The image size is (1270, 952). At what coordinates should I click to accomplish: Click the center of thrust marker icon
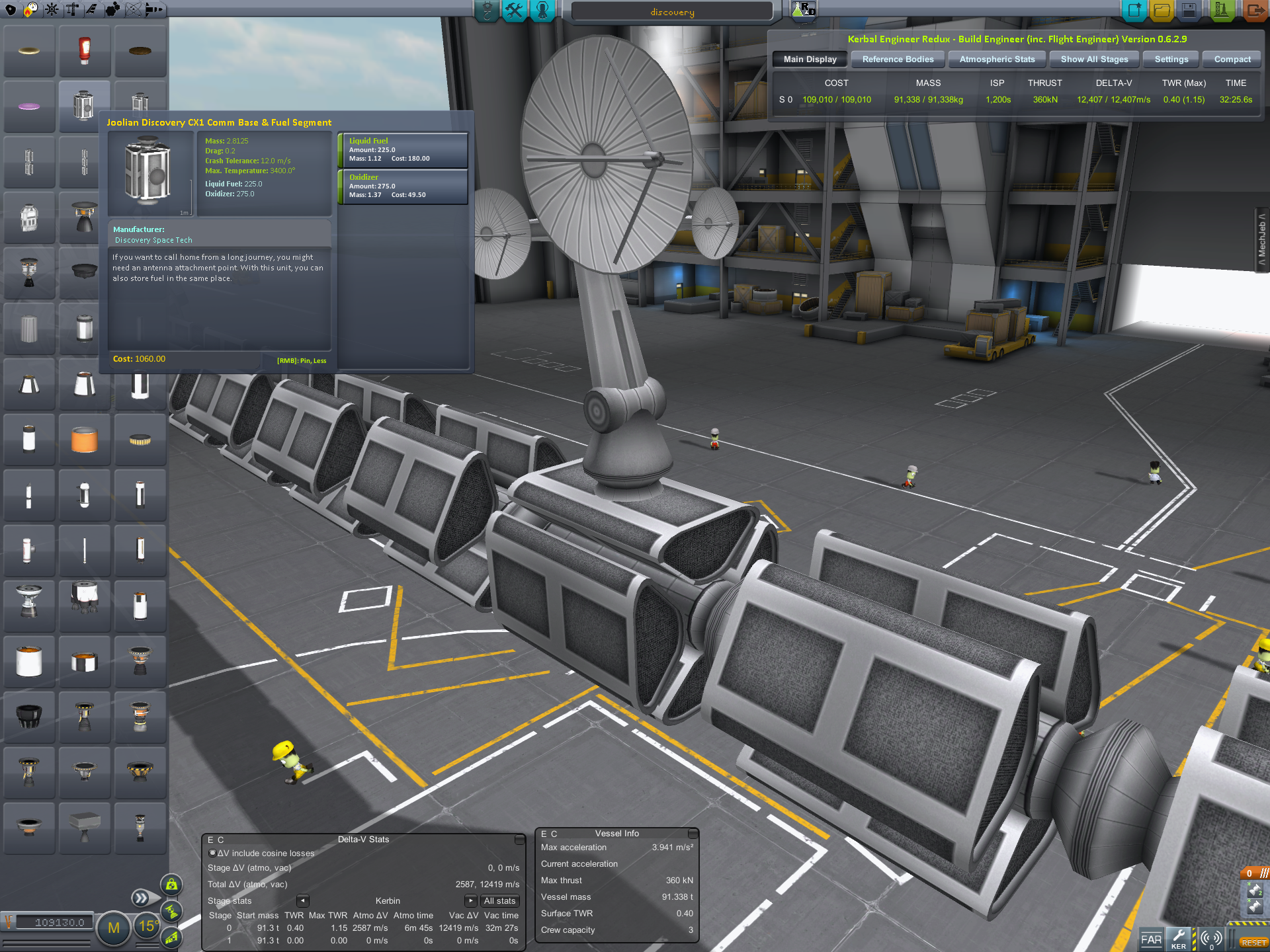[171, 911]
